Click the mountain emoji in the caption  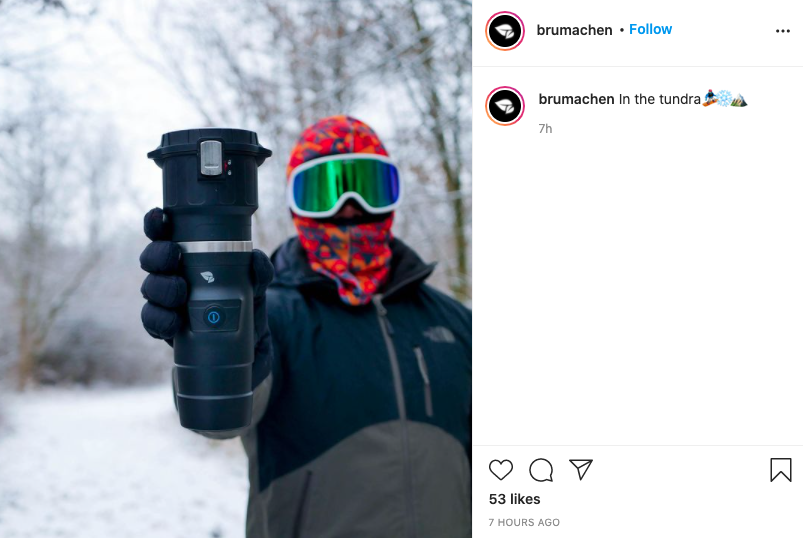pyautogui.click(x=739, y=98)
